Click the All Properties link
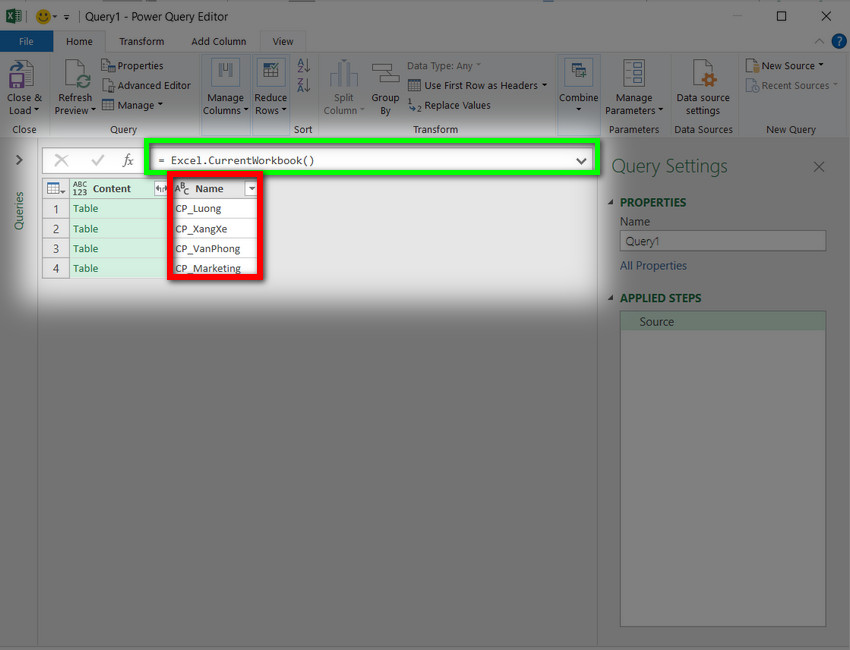Screen dimensions: 850x650 [653, 266]
